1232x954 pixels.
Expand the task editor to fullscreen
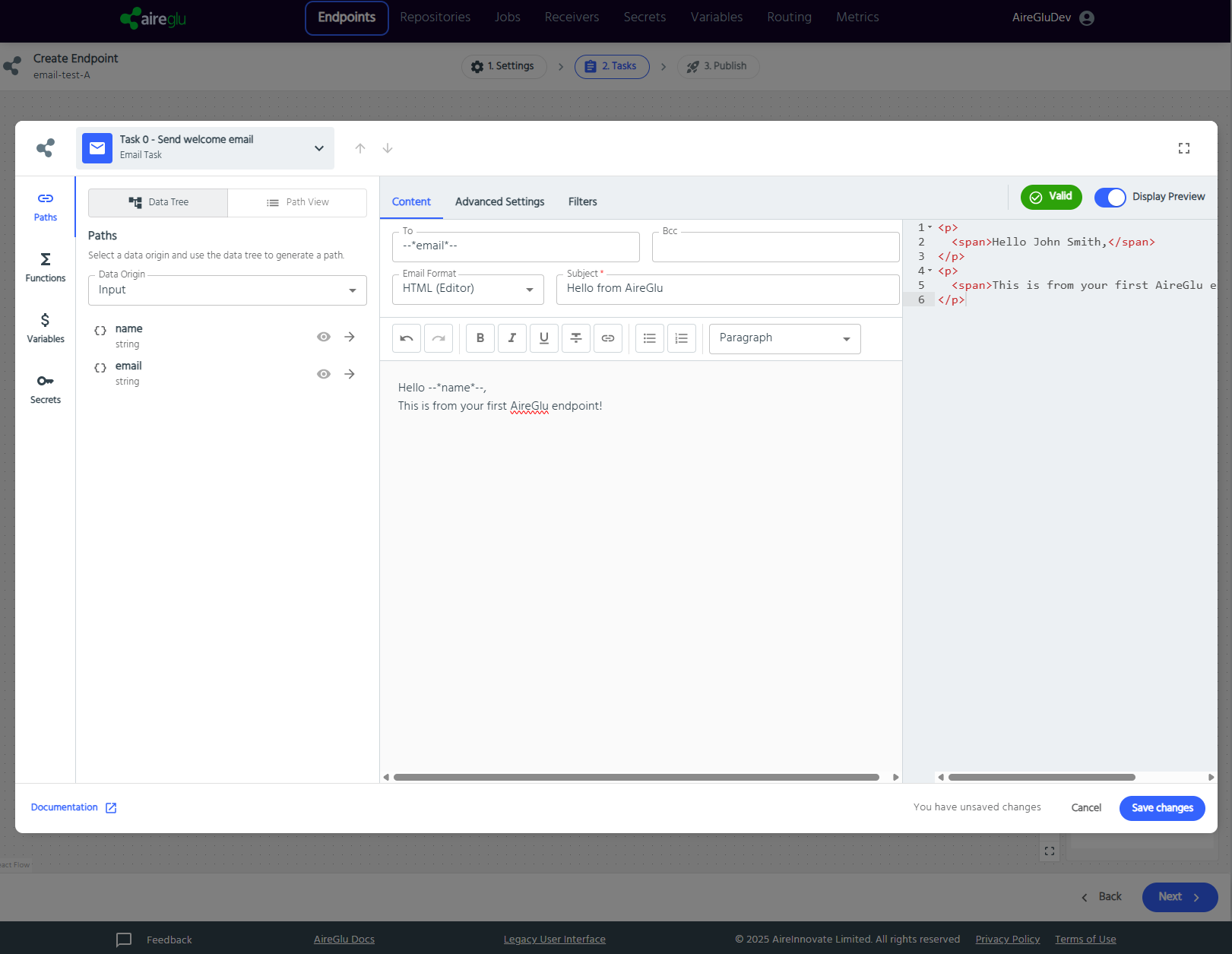pyautogui.click(x=1184, y=148)
